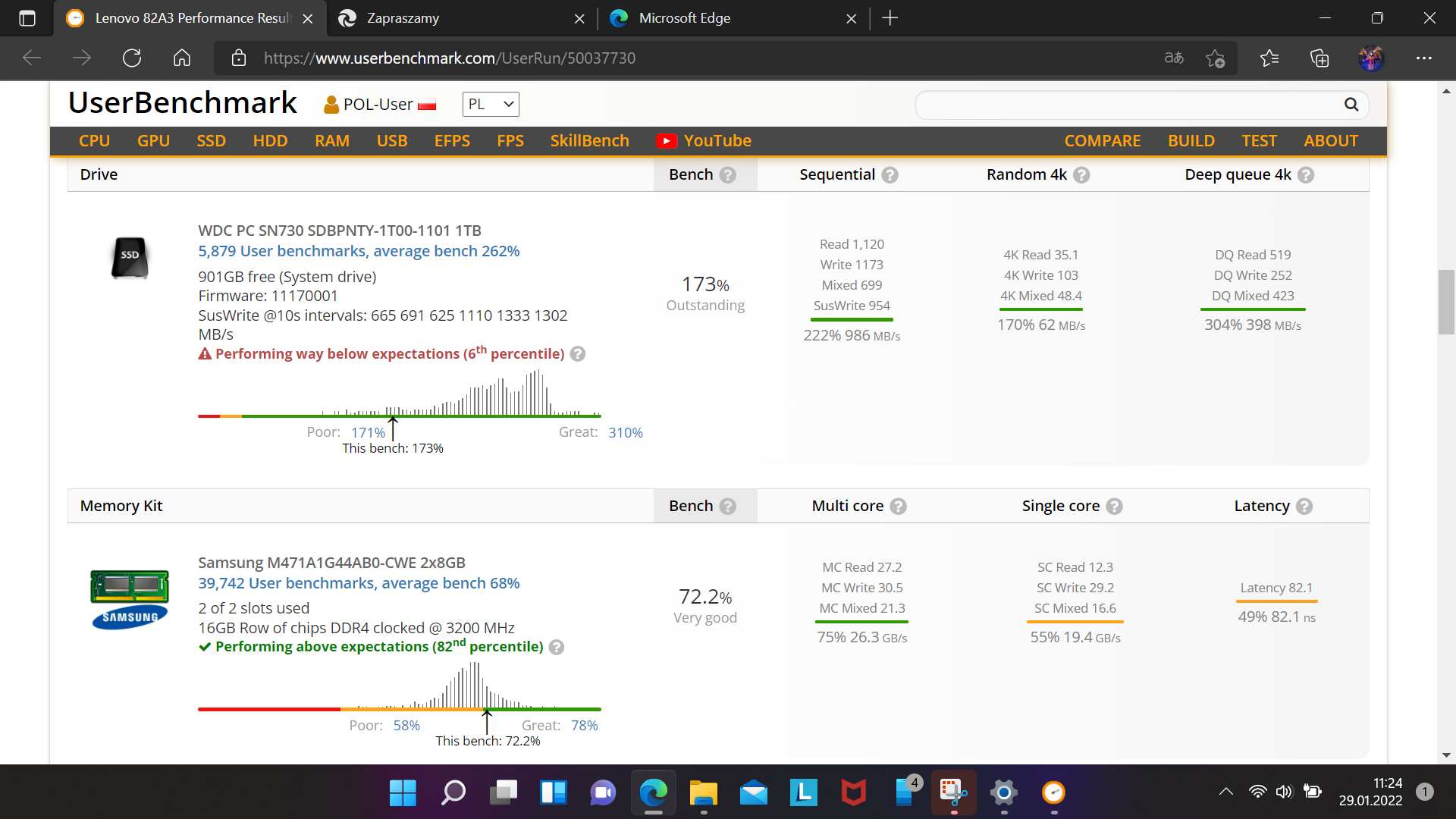This screenshot has width=1456, height=819.
Task: Click the UserBenchmark site logo
Action: tap(183, 103)
